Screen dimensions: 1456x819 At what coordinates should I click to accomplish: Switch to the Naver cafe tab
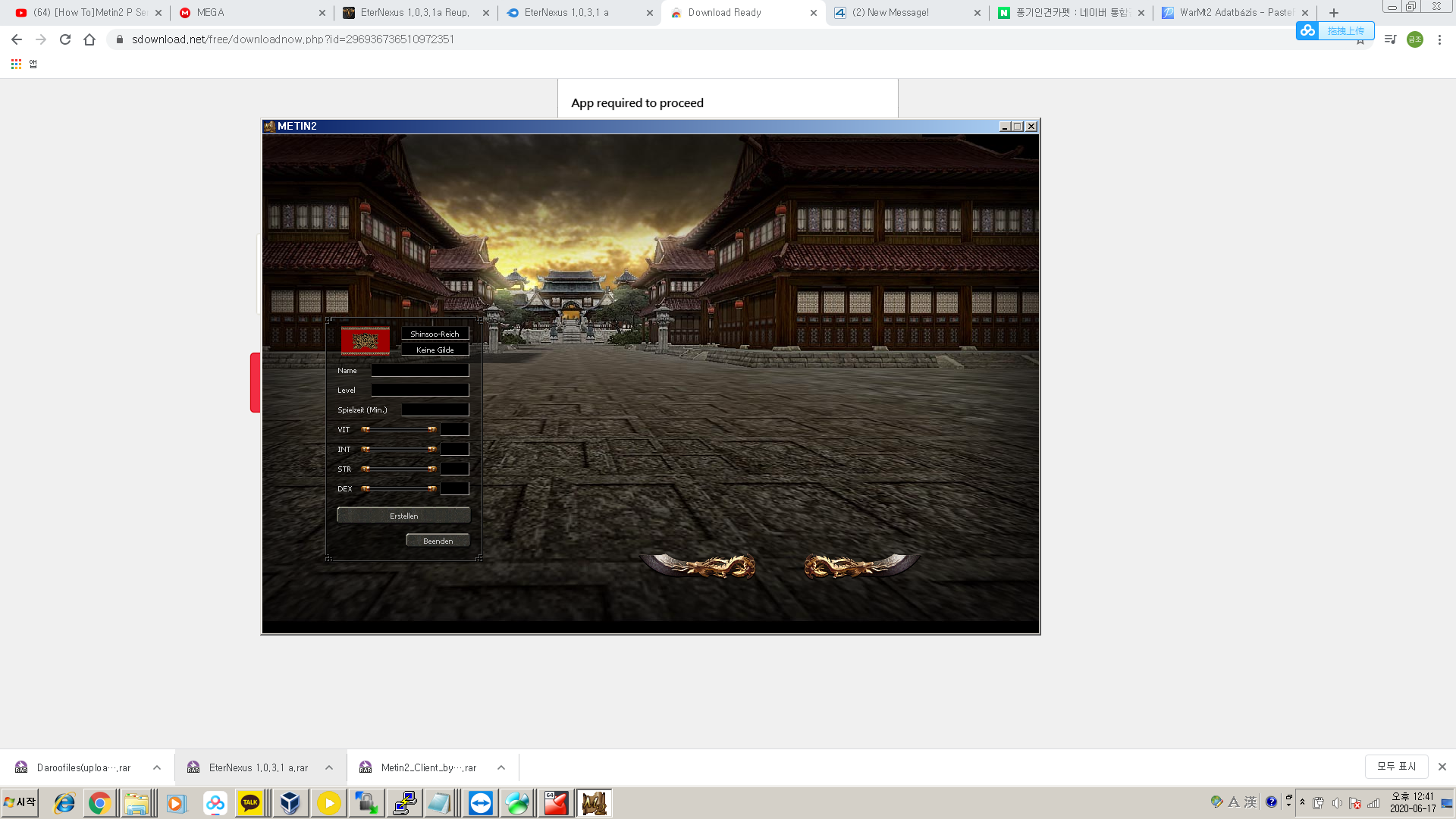coord(1069,13)
